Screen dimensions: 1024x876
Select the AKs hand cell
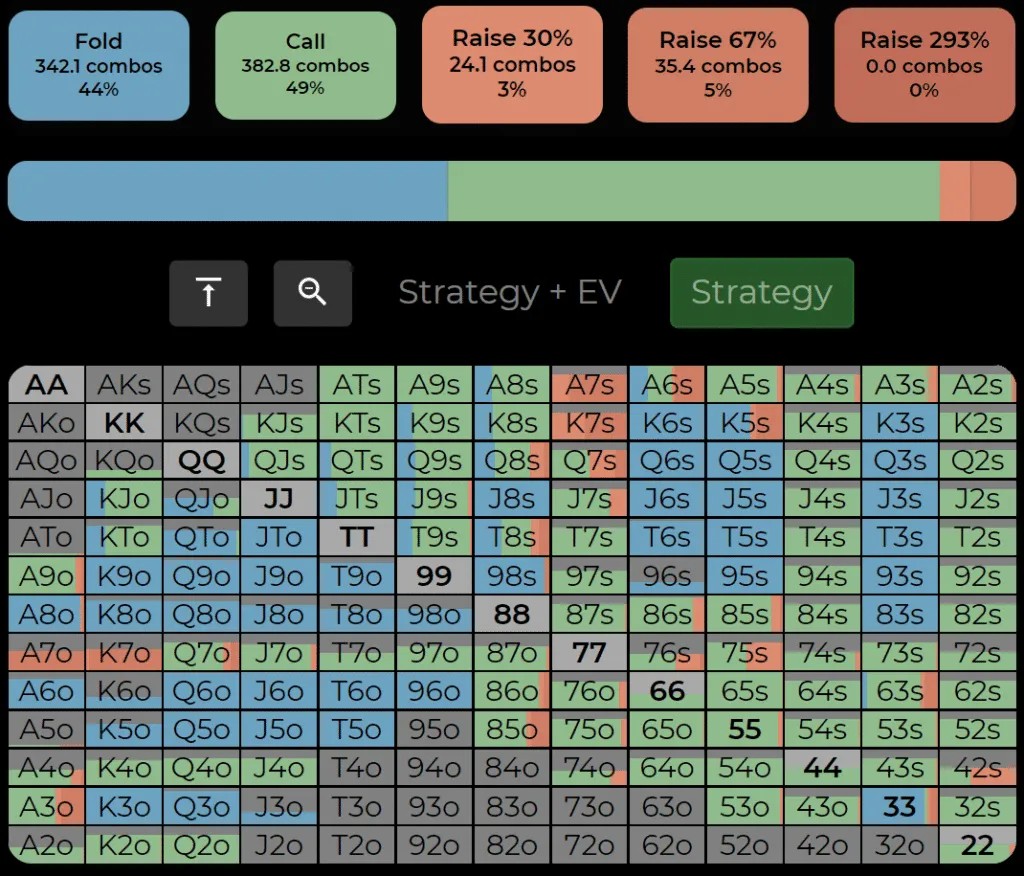(124, 385)
